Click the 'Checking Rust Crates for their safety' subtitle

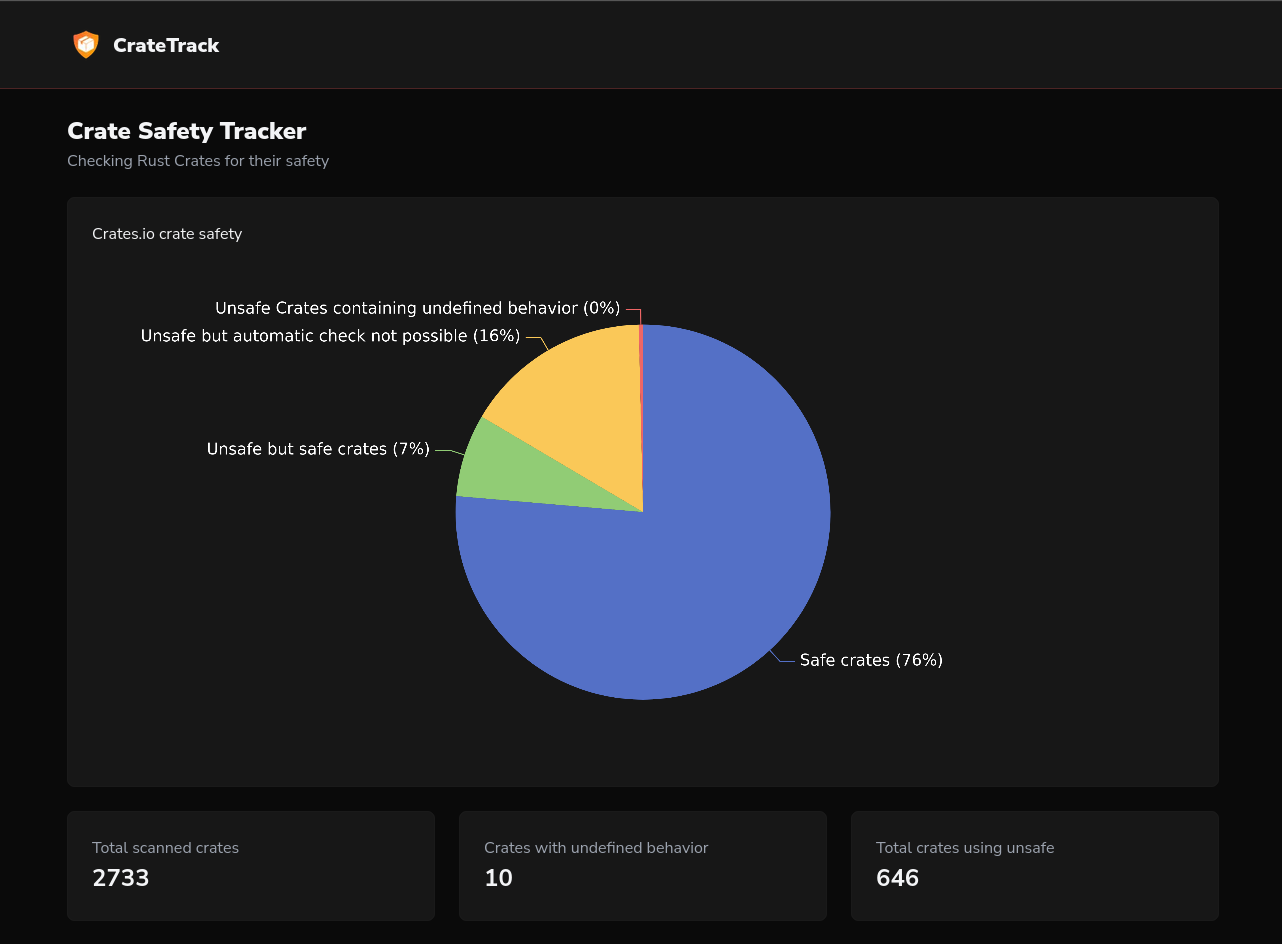198,161
